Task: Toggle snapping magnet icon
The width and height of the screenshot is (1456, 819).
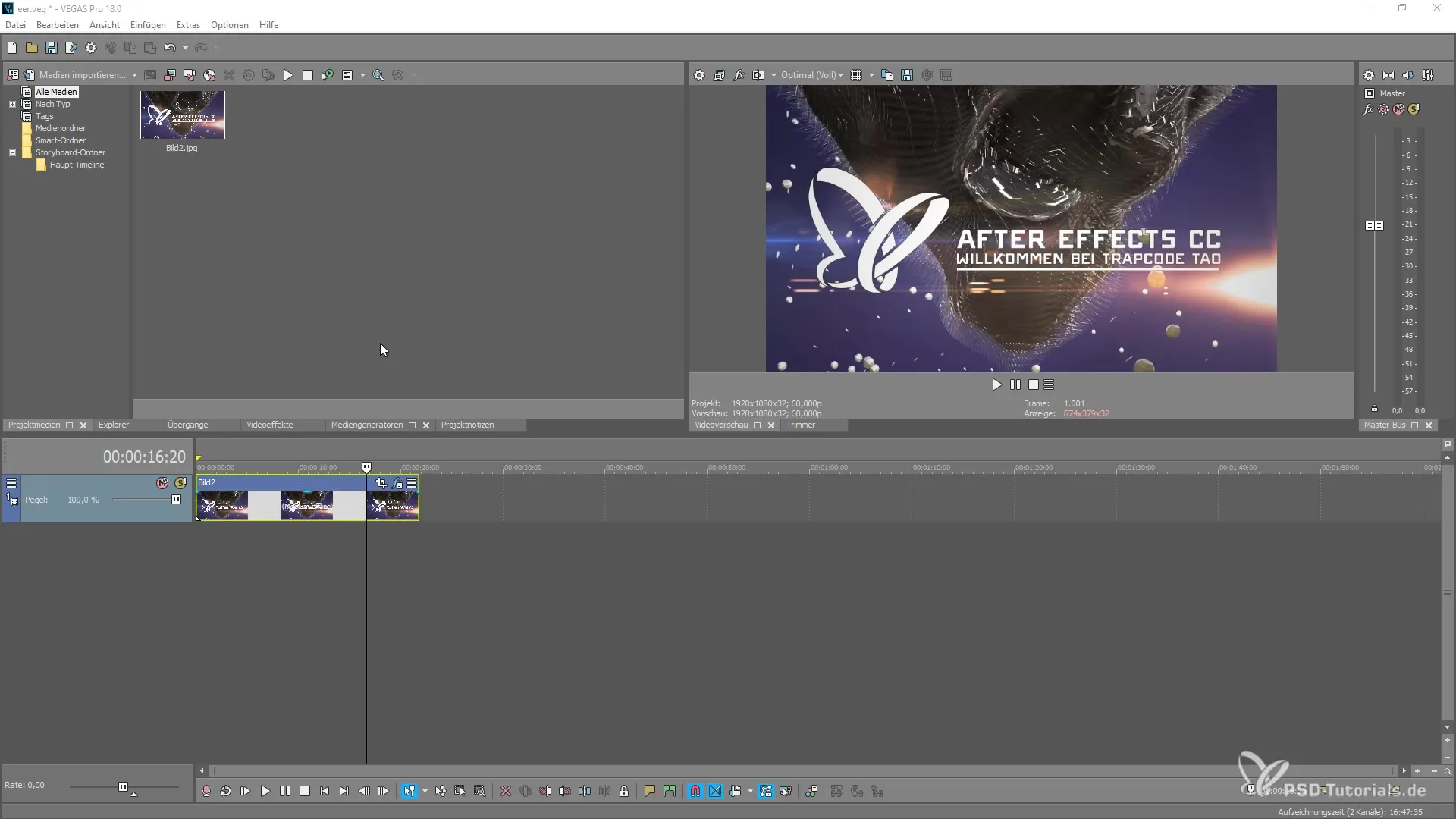Action: [695, 791]
